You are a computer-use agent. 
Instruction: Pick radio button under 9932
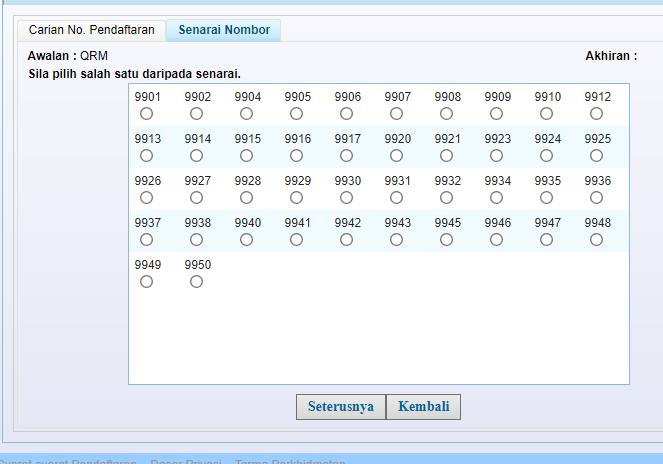pos(447,198)
